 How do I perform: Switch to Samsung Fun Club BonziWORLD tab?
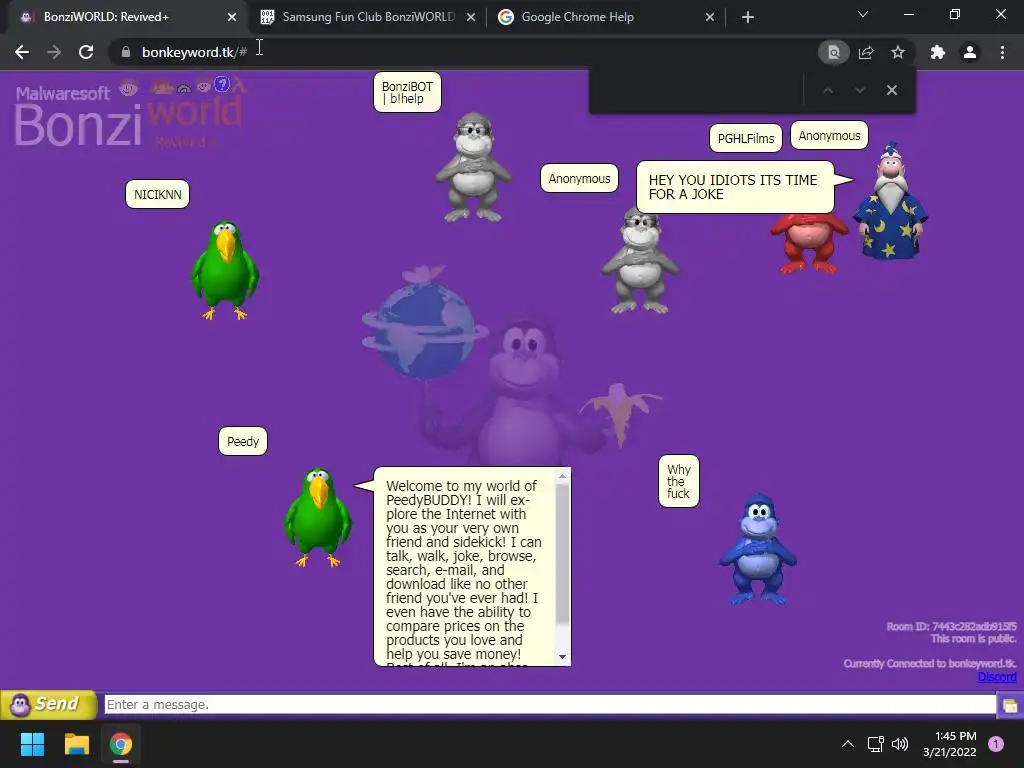(368, 17)
